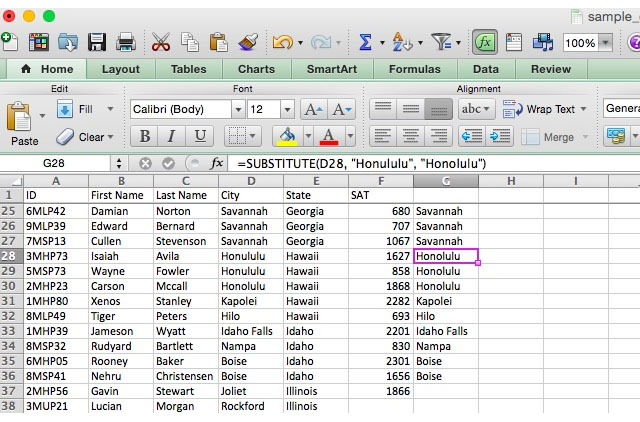Select cell containing Idaho Falls in column D
The image size is (640, 422).
coord(251,331)
